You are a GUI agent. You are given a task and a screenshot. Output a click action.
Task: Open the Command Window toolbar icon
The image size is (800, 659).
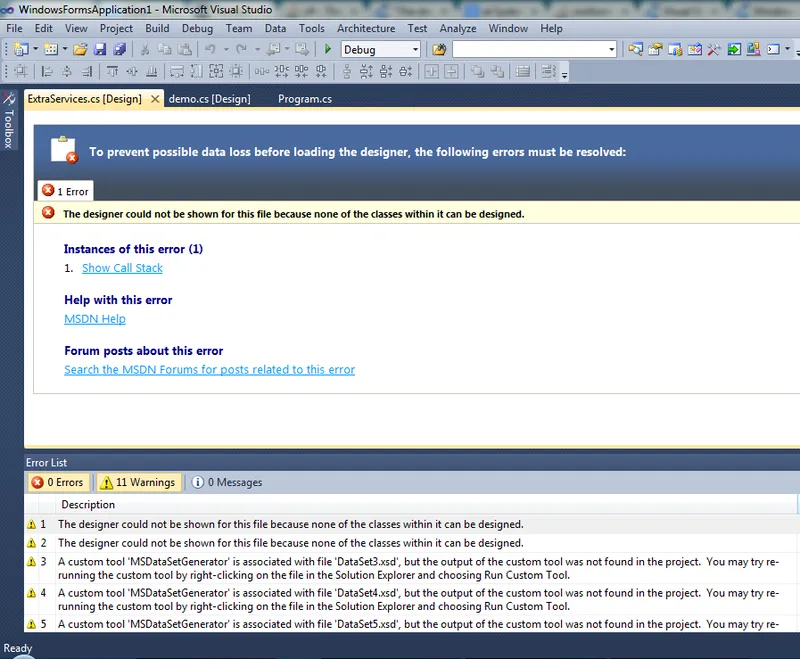(x=773, y=49)
